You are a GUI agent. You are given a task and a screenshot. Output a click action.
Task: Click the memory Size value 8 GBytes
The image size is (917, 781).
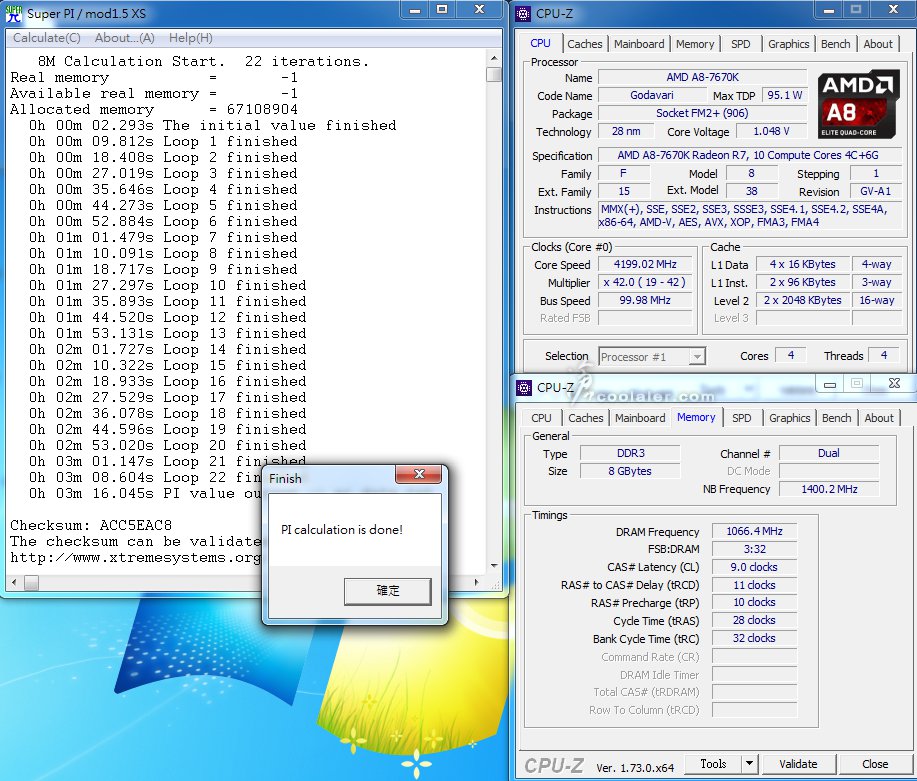tap(630, 472)
